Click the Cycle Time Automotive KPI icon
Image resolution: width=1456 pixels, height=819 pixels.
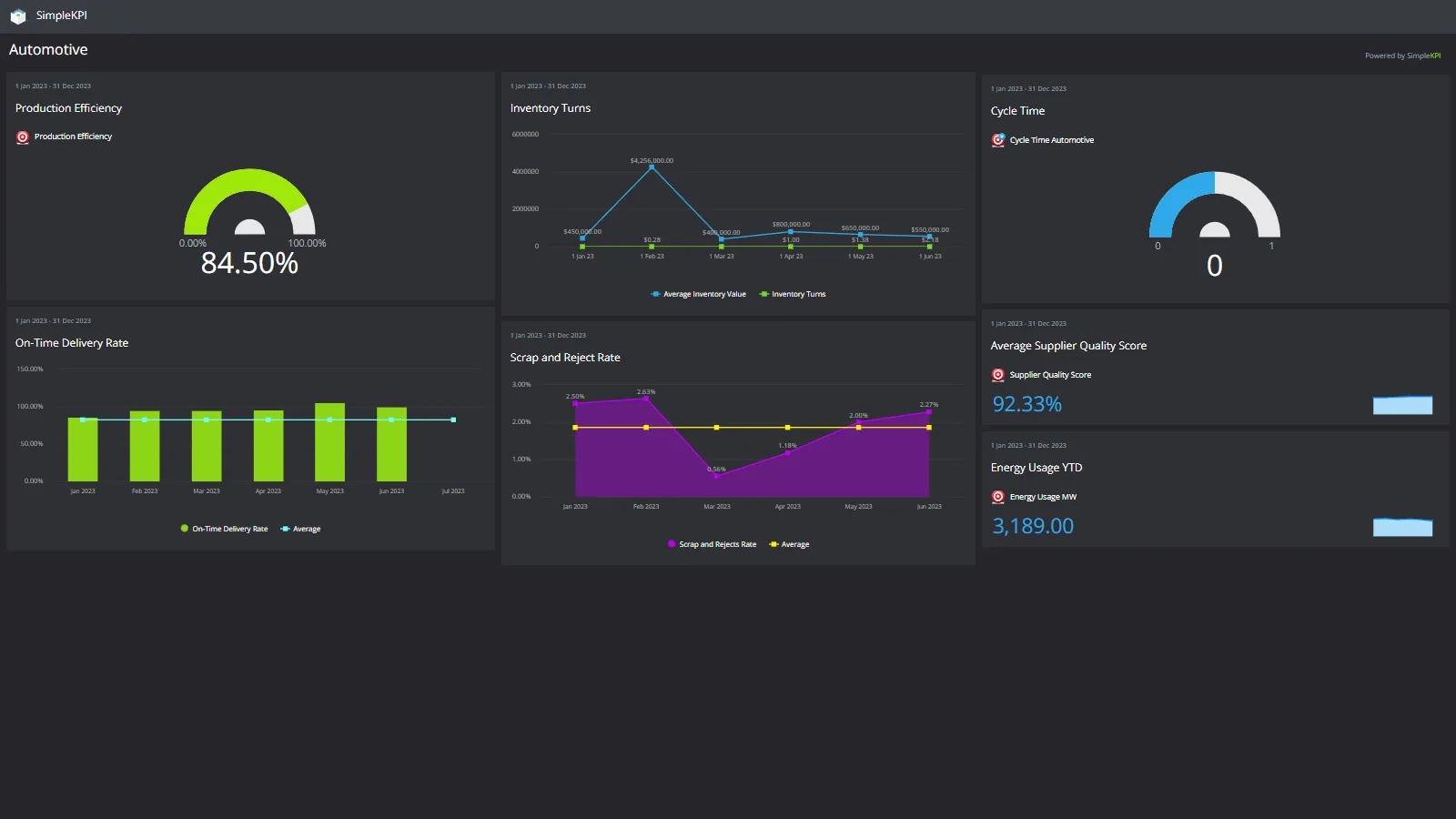[997, 140]
